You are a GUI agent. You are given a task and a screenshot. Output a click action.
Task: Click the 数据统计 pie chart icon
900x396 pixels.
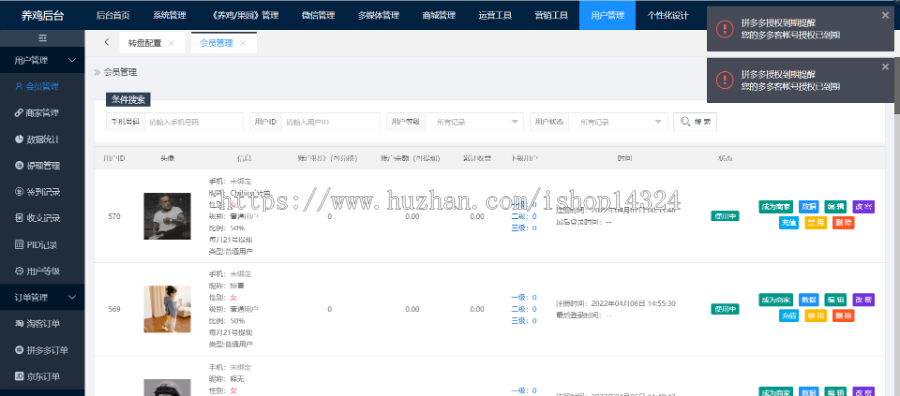tap(19, 139)
